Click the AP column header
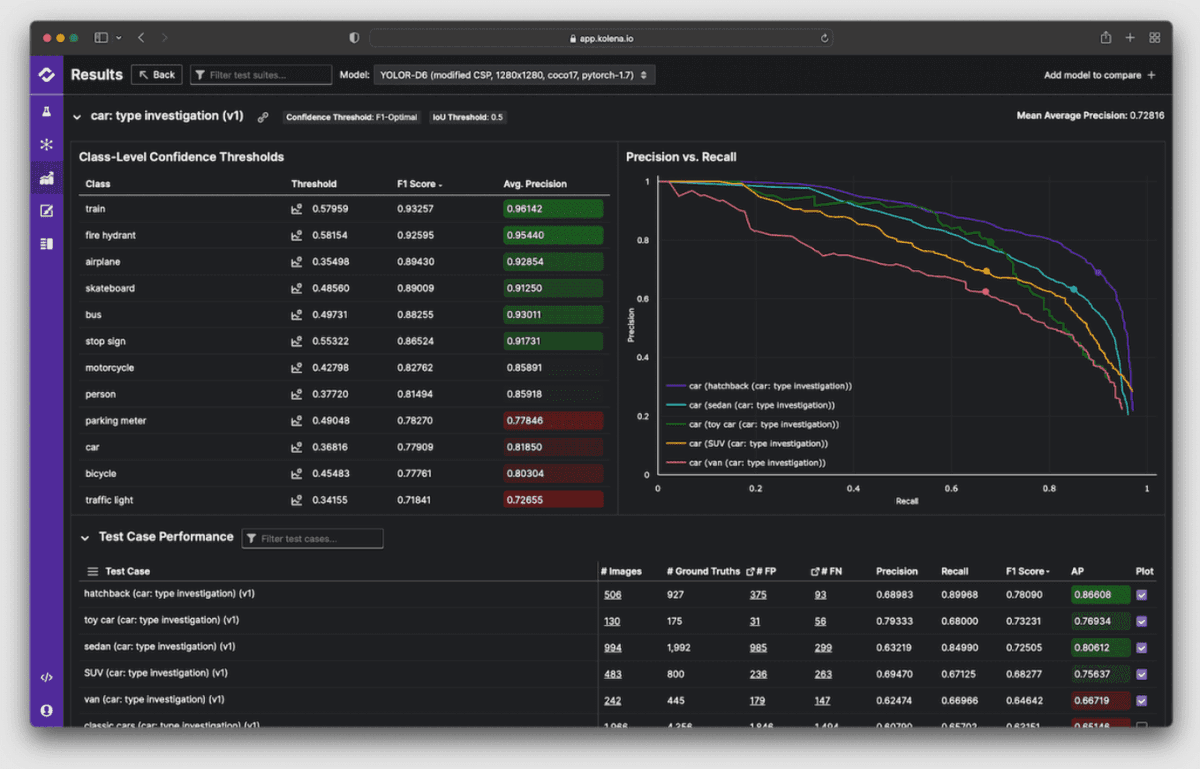Screen dimensions: 1200x769 pyautogui.click(x=1077, y=571)
